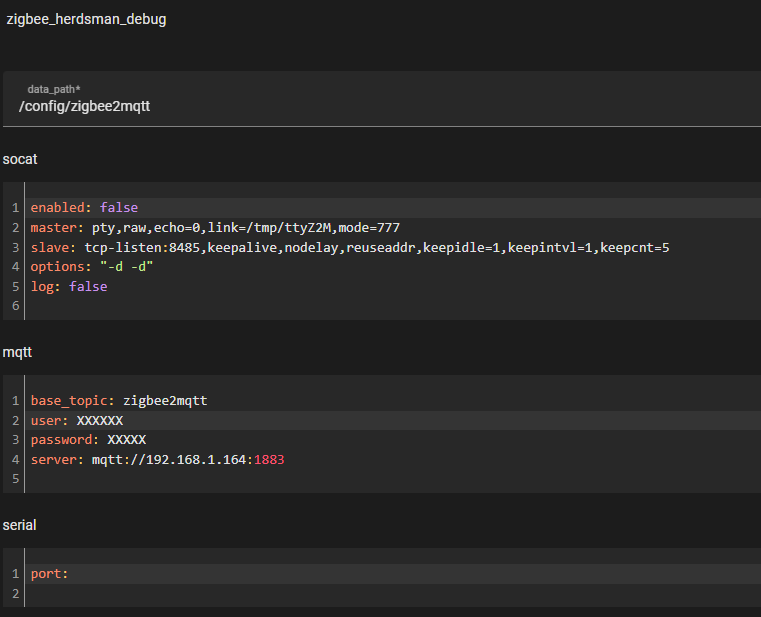761x617 pixels.
Task: Click the mqtt user XXXXXX value
Action: (100, 420)
